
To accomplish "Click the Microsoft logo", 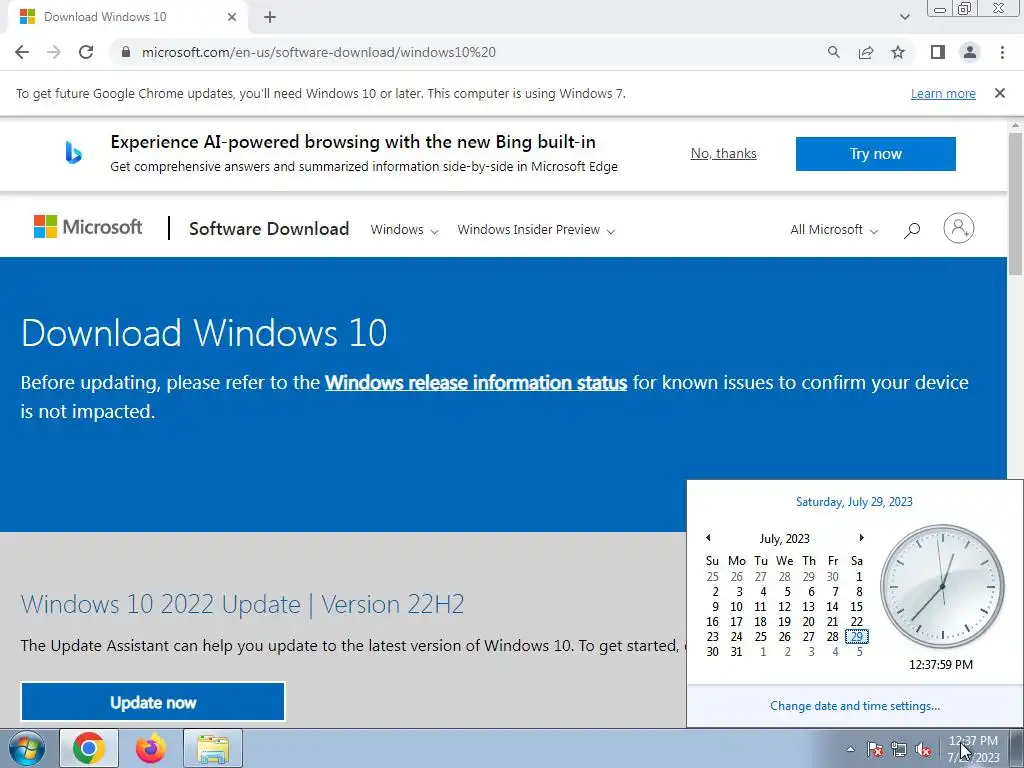I will pos(88,227).
